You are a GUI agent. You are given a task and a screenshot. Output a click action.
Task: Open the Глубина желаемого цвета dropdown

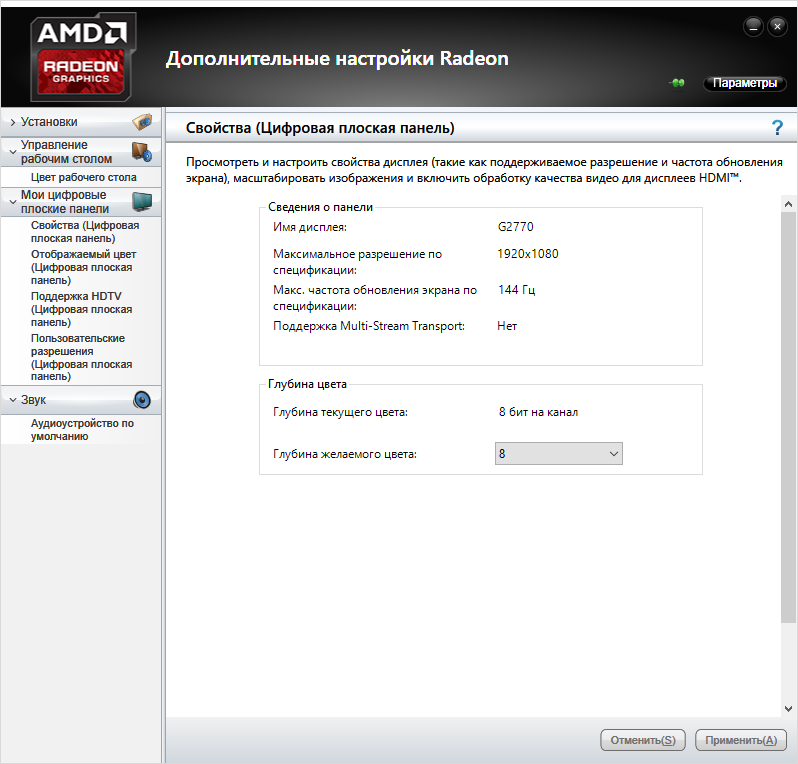point(559,454)
